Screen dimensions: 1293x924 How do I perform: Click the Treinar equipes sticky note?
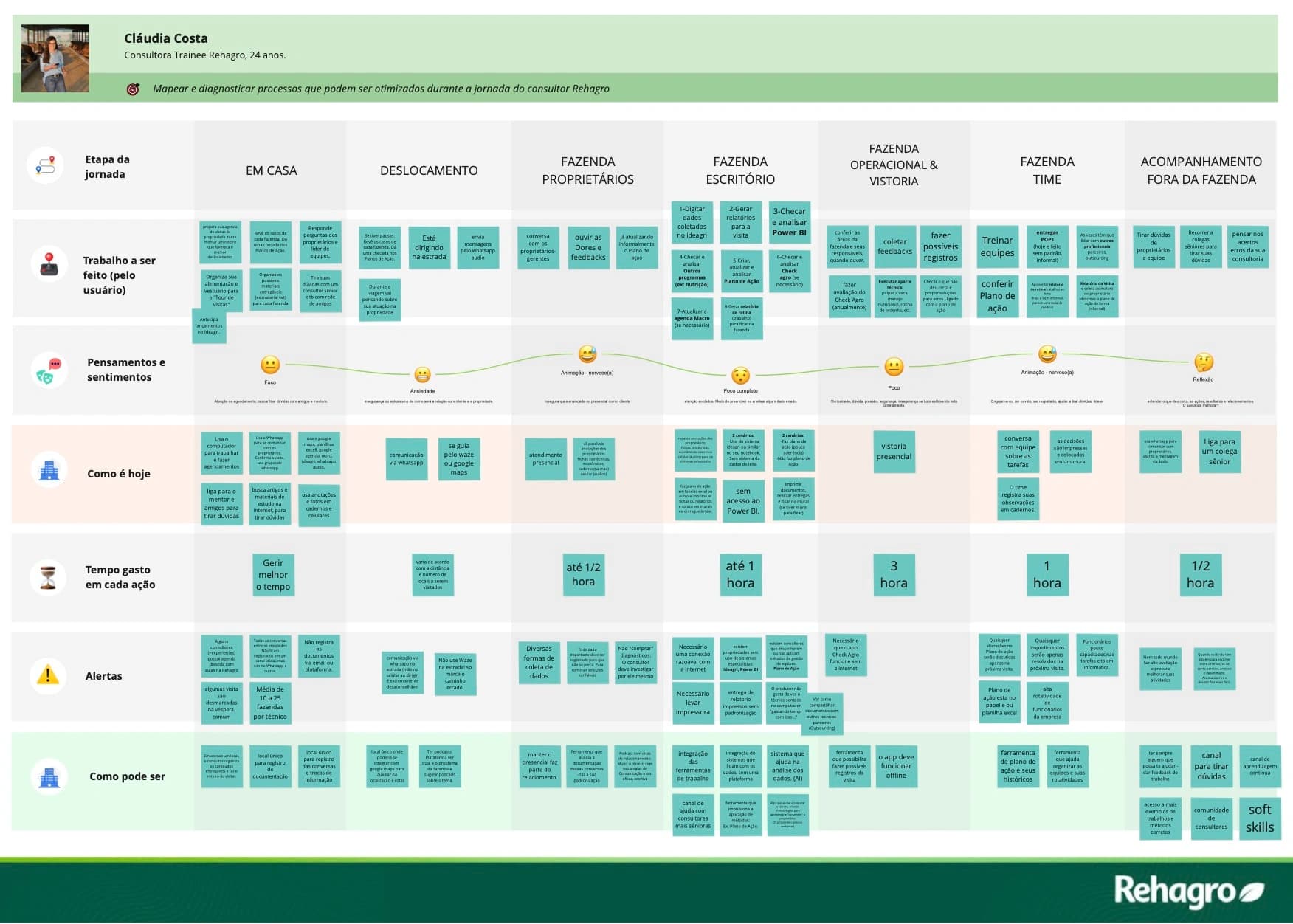click(x=997, y=246)
